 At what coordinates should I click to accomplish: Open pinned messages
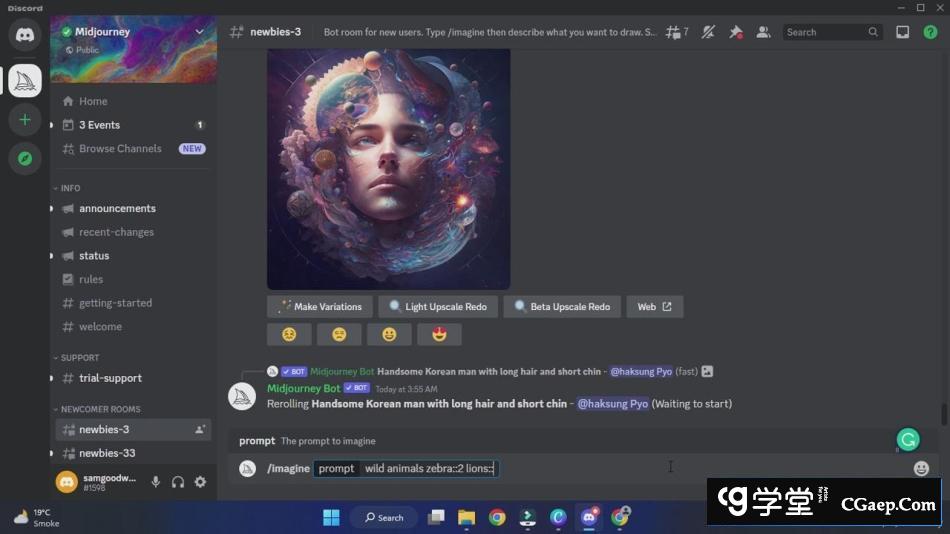click(736, 32)
